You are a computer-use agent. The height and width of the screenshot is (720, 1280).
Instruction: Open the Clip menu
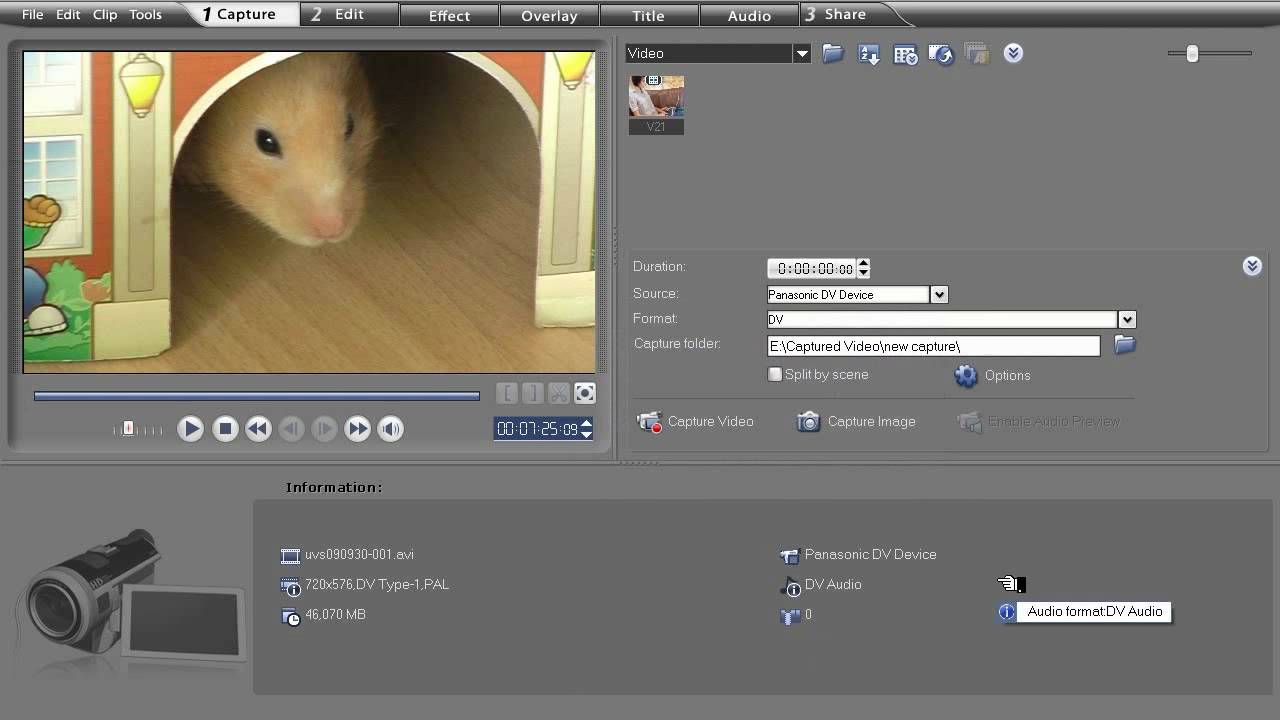click(104, 15)
